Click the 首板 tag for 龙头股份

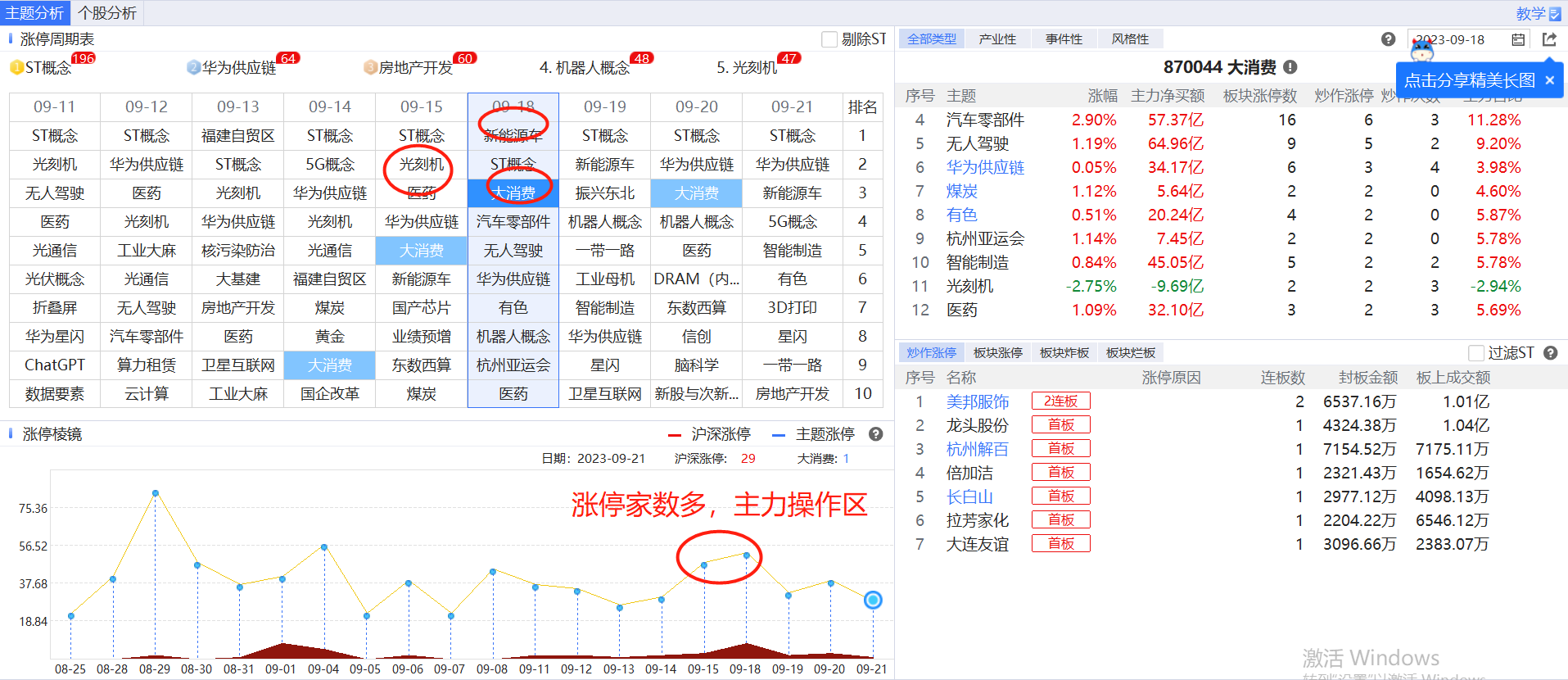[x=1061, y=425]
